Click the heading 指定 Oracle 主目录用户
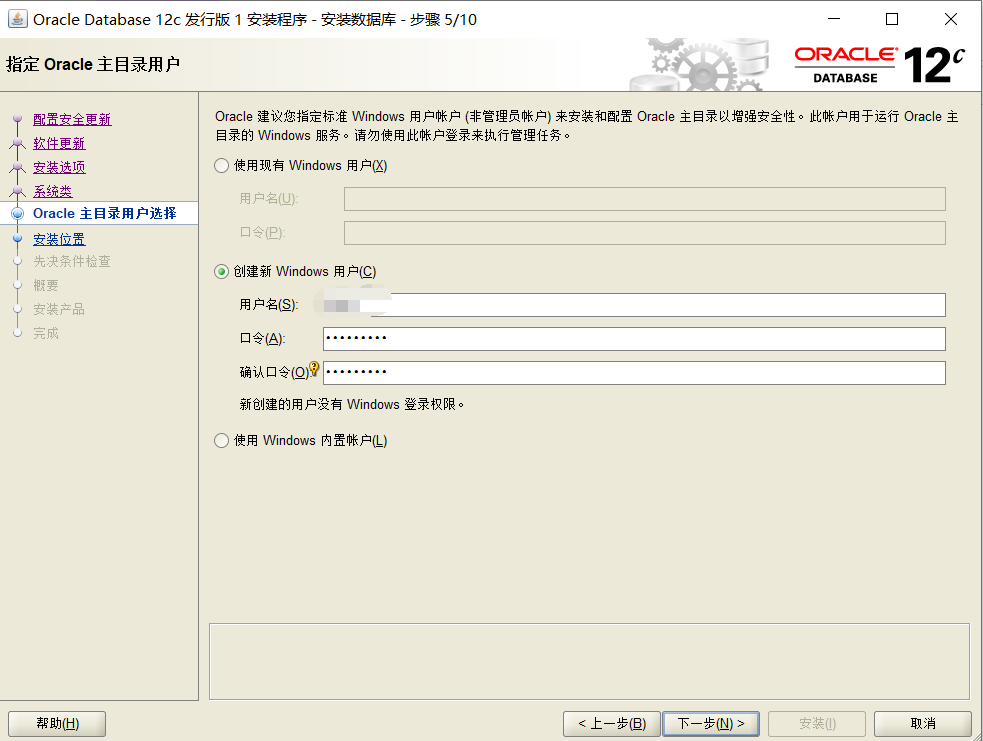 coord(93,65)
